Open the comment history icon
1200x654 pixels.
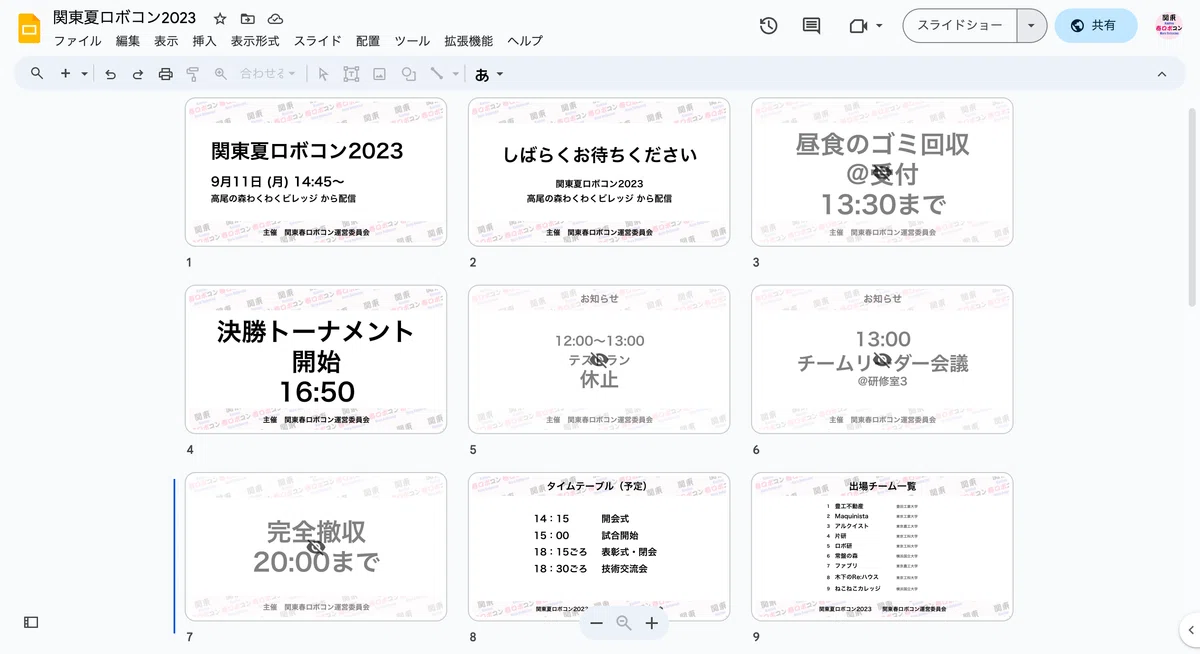811,26
